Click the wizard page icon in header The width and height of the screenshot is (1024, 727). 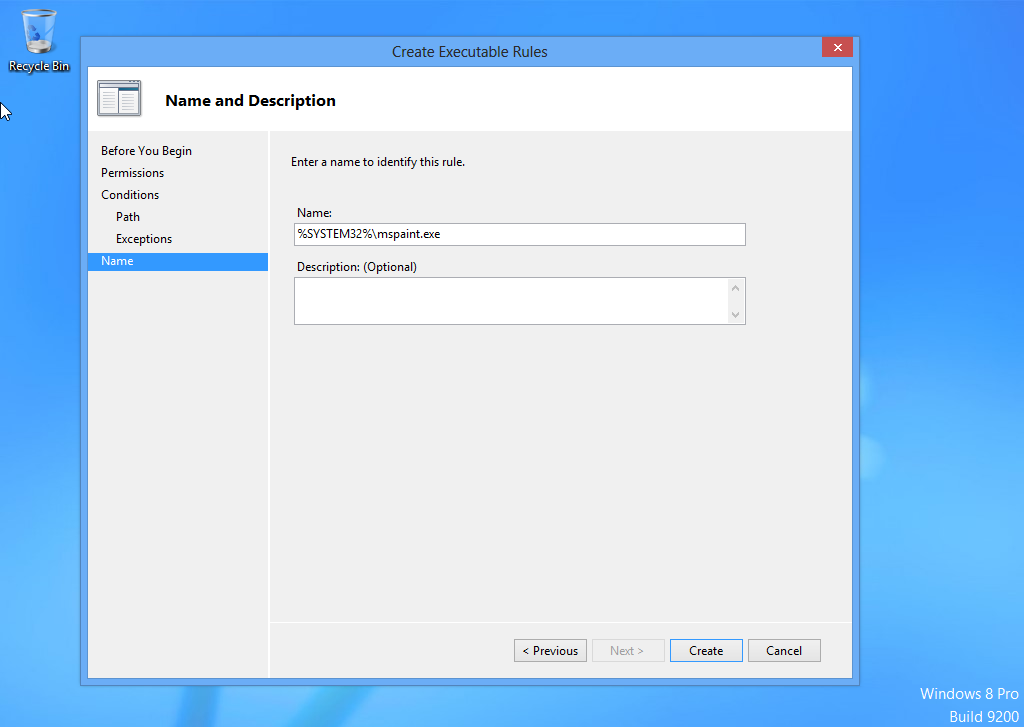(x=119, y=99)
